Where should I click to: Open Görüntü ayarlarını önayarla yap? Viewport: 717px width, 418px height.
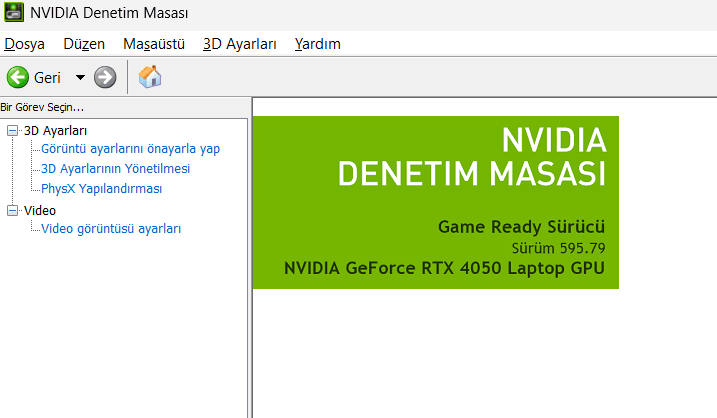click(x=130, y=149)
